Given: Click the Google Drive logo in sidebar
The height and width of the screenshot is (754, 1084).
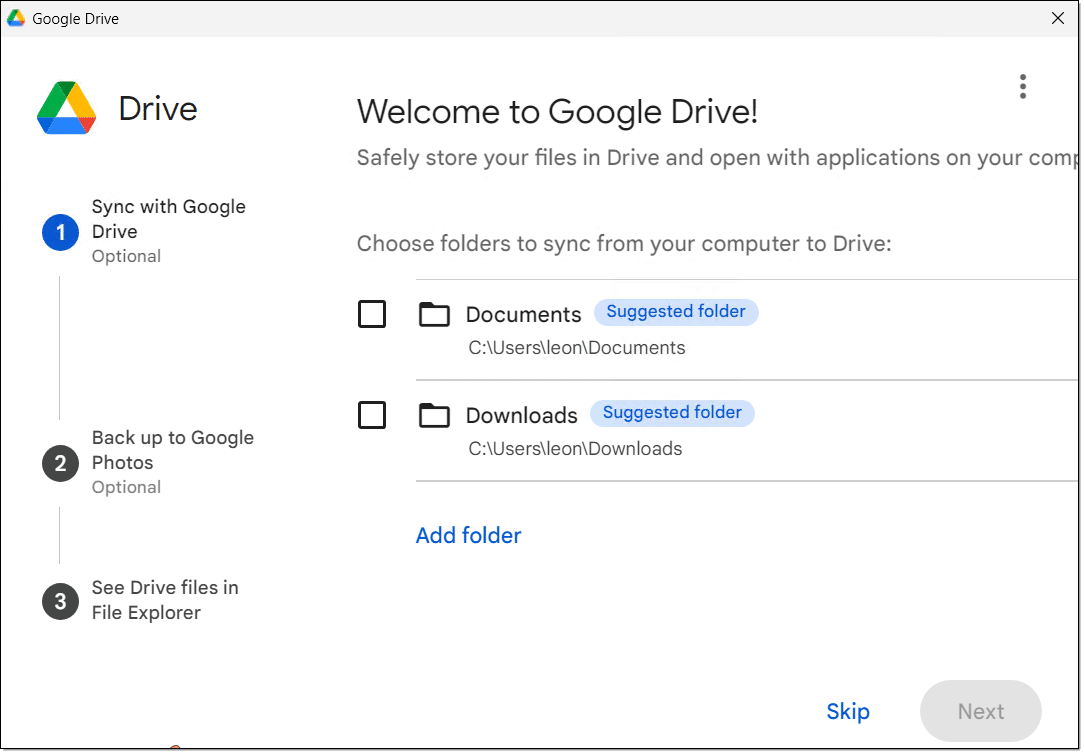Looking at the screenshot, I should [x=66, y=108].
